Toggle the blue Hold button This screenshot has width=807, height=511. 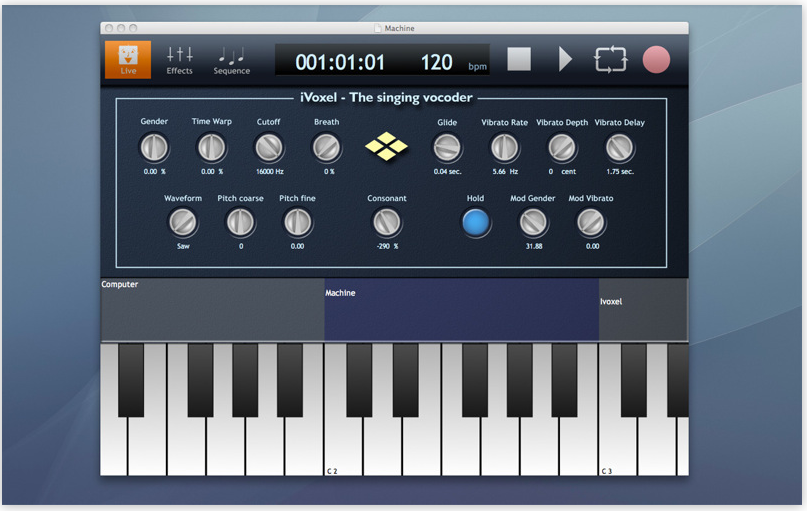click(476, 223)
